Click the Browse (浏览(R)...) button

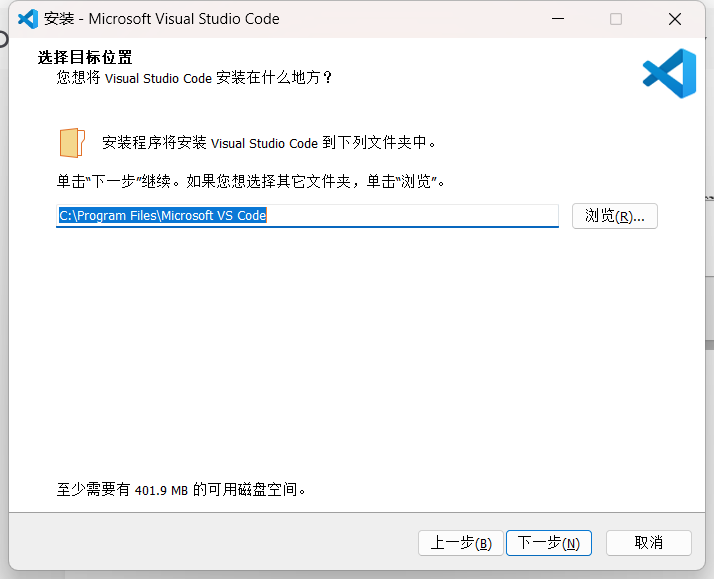(x=614, y=216)
